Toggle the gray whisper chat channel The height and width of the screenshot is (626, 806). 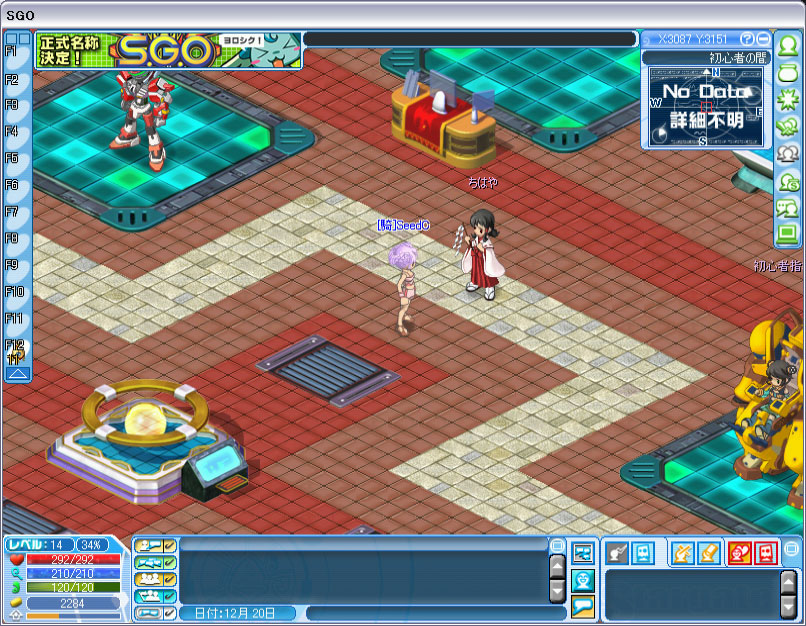[155, 613]
